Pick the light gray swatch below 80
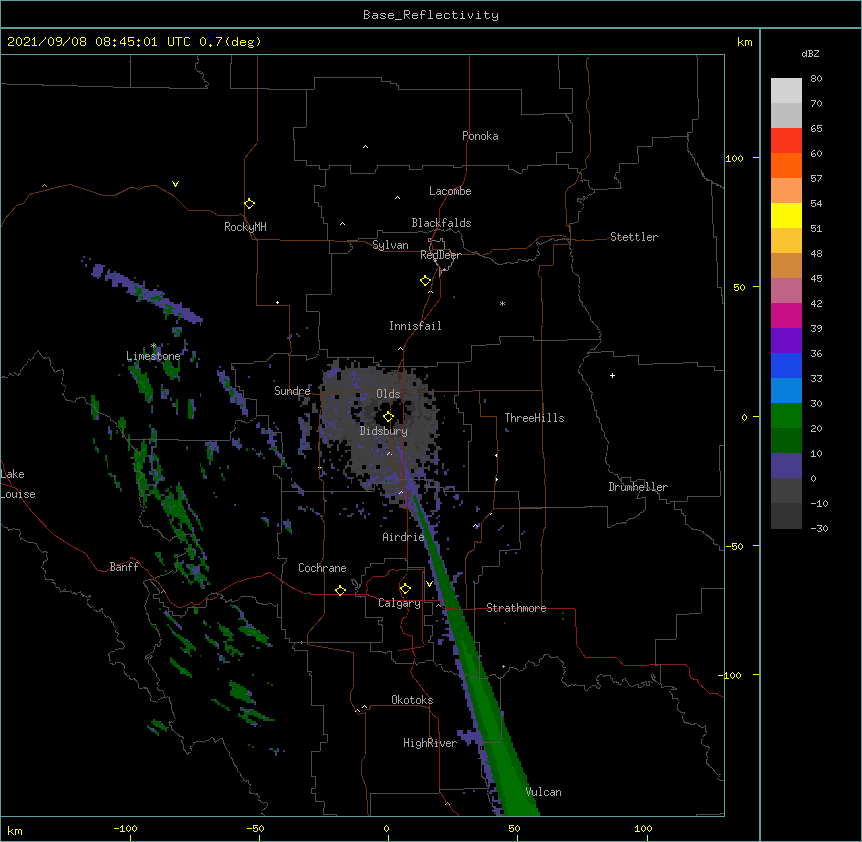 [786, 91]
